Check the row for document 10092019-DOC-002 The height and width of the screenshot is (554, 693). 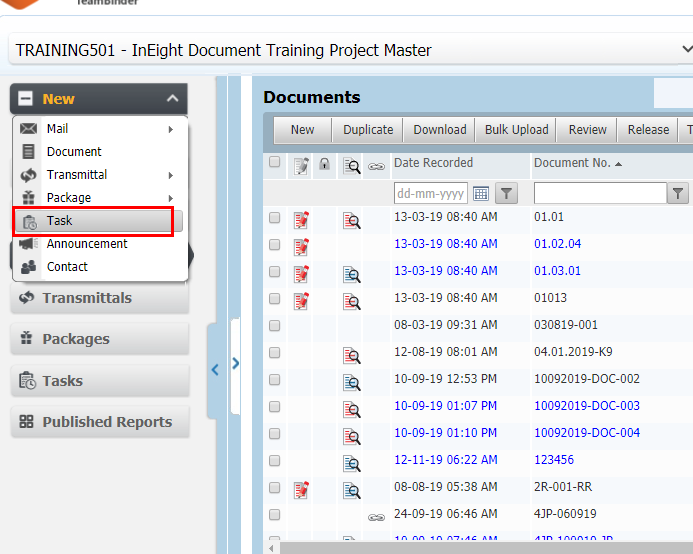click(x=274, y=379)
